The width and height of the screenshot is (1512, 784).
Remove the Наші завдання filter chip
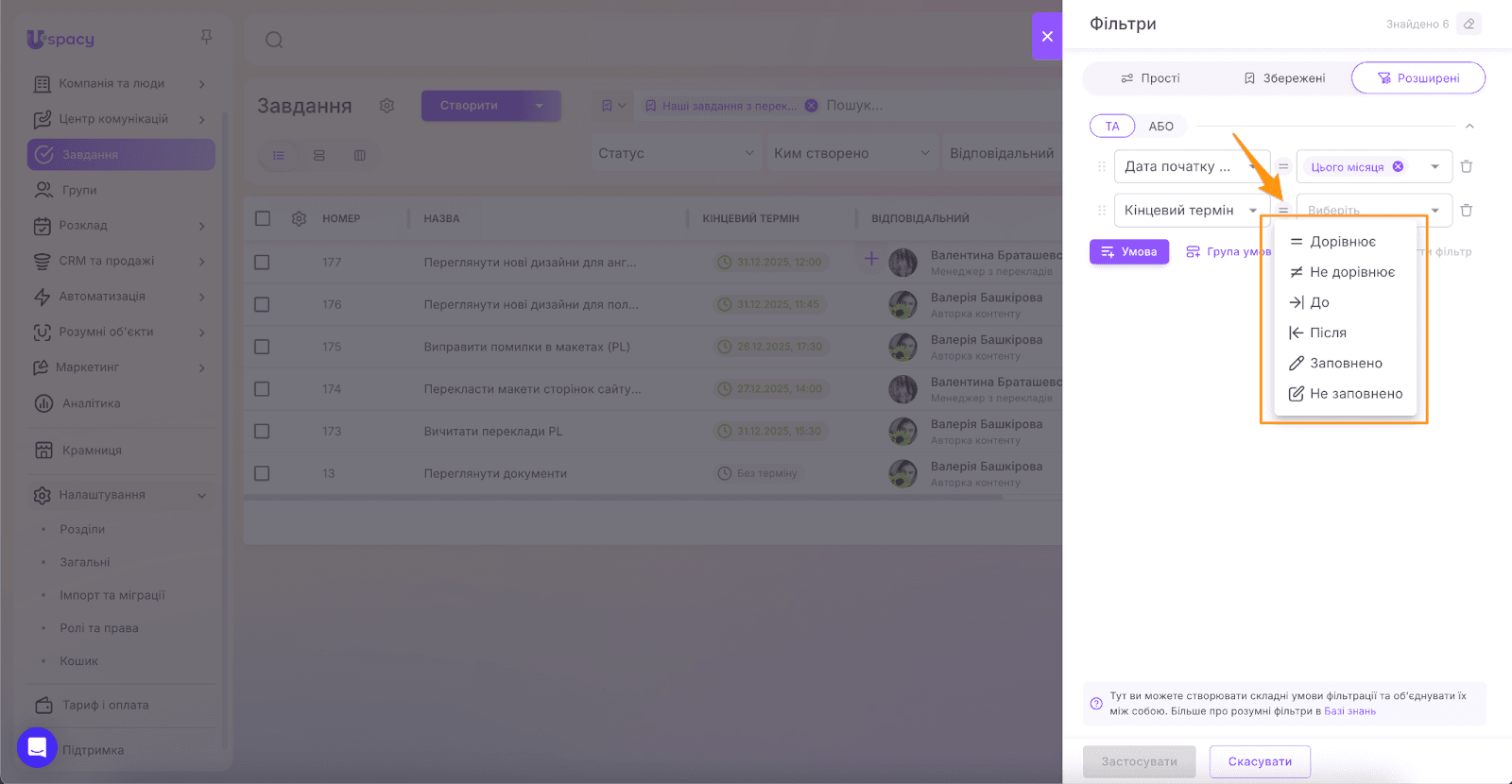point(811,106)
